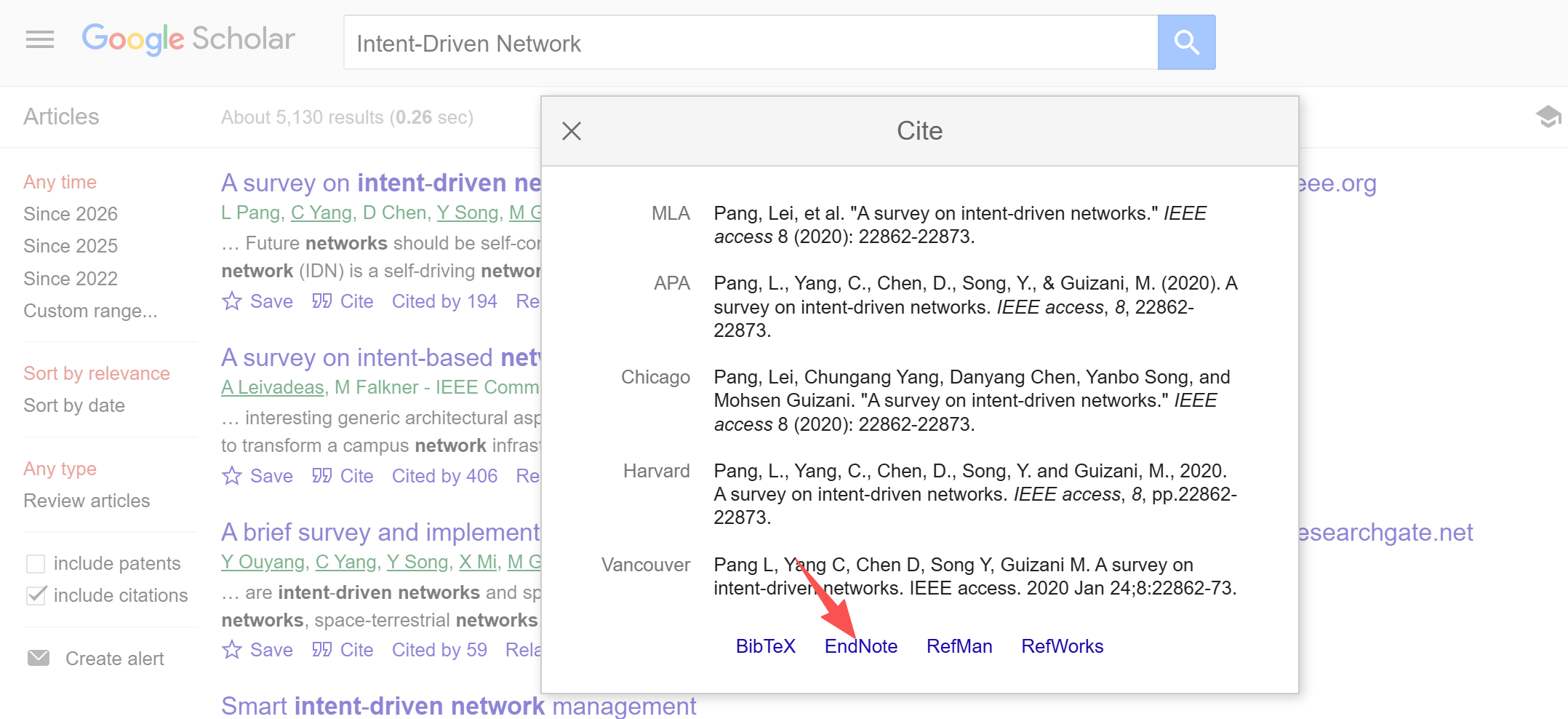Image resolution: width=1568 pixels, height=719 pixels.
Task: Close the Cite dialog with the X
Action: [572, 131]
